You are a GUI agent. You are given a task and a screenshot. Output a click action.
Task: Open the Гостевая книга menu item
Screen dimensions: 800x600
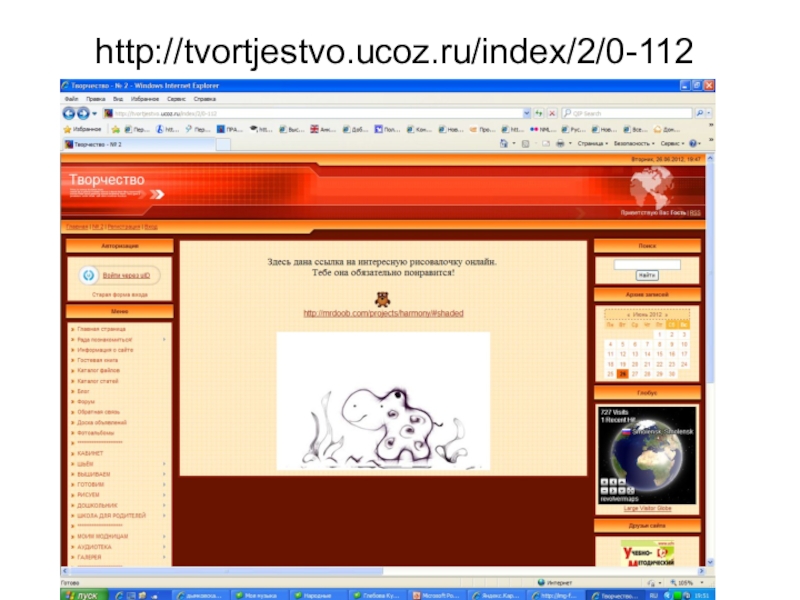click(97, 360)
